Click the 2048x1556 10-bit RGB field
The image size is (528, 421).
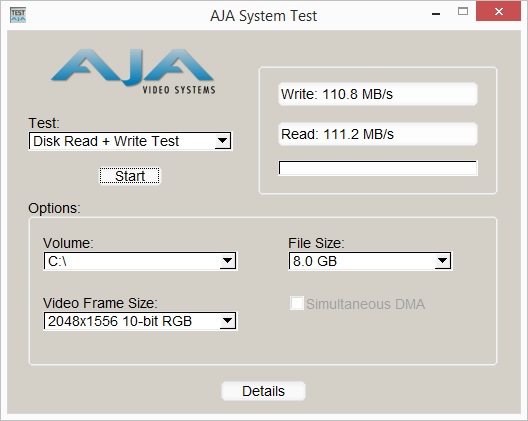tap(140, 321)
